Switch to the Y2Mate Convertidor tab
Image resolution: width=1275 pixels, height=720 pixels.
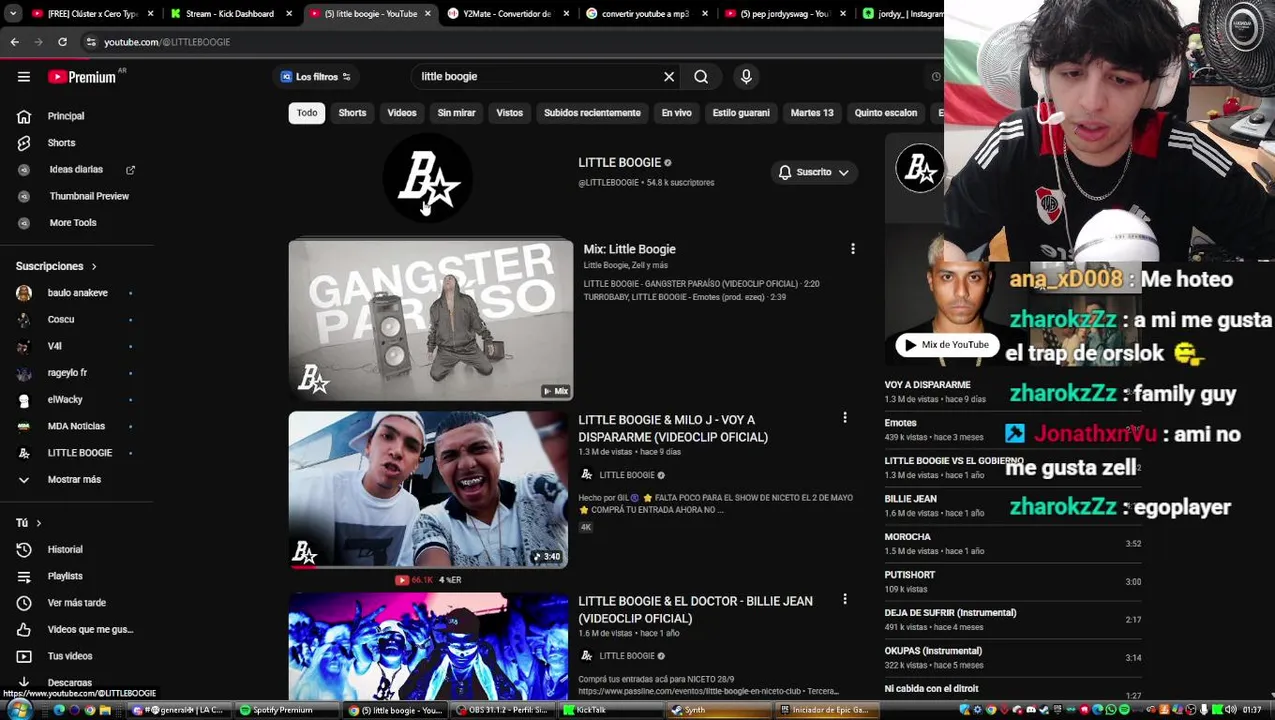point(505,14)
